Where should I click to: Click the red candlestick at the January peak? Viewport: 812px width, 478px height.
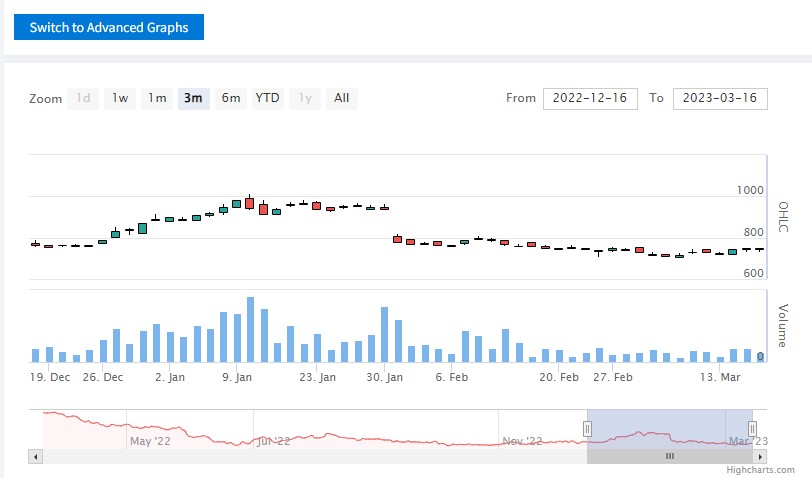pyautogui.click(x=250, y=203)
